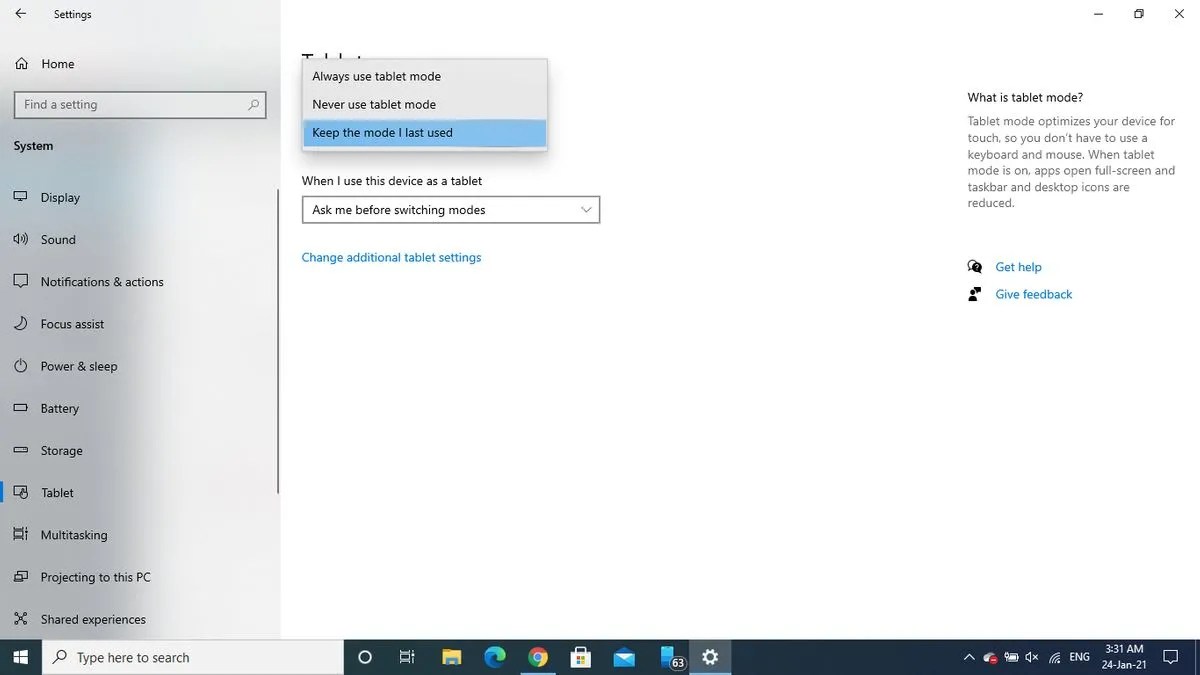Open Power & sleep settings
The width and height of the screenshot is (1200, 675).
[x=78, y=366]
